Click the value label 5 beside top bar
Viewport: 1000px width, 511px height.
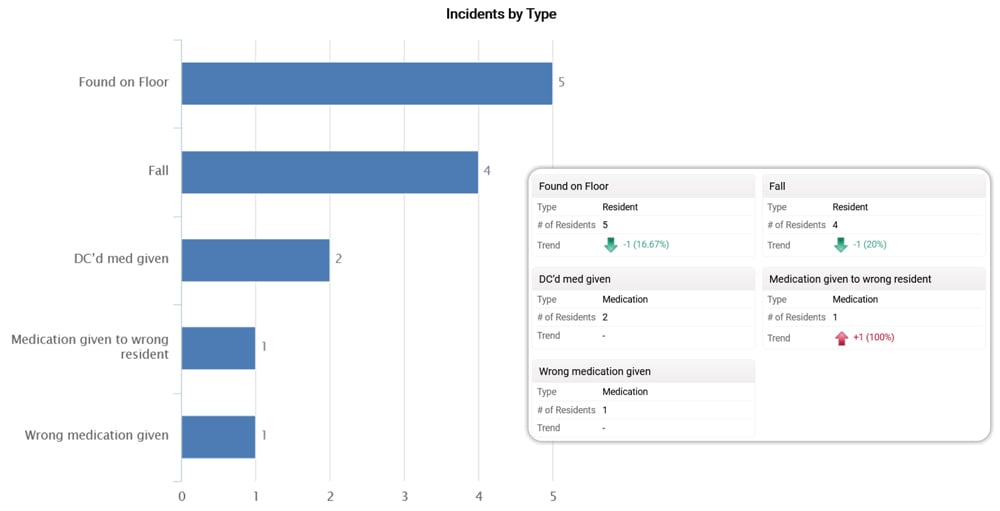point(561,82)
